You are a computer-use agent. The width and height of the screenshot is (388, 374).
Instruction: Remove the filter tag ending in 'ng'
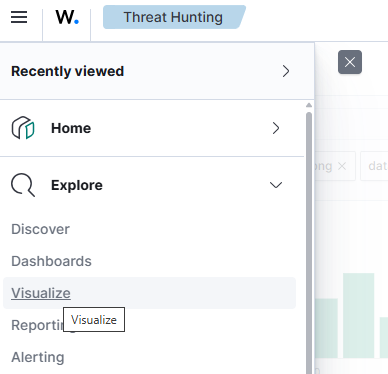coord(342,166)
